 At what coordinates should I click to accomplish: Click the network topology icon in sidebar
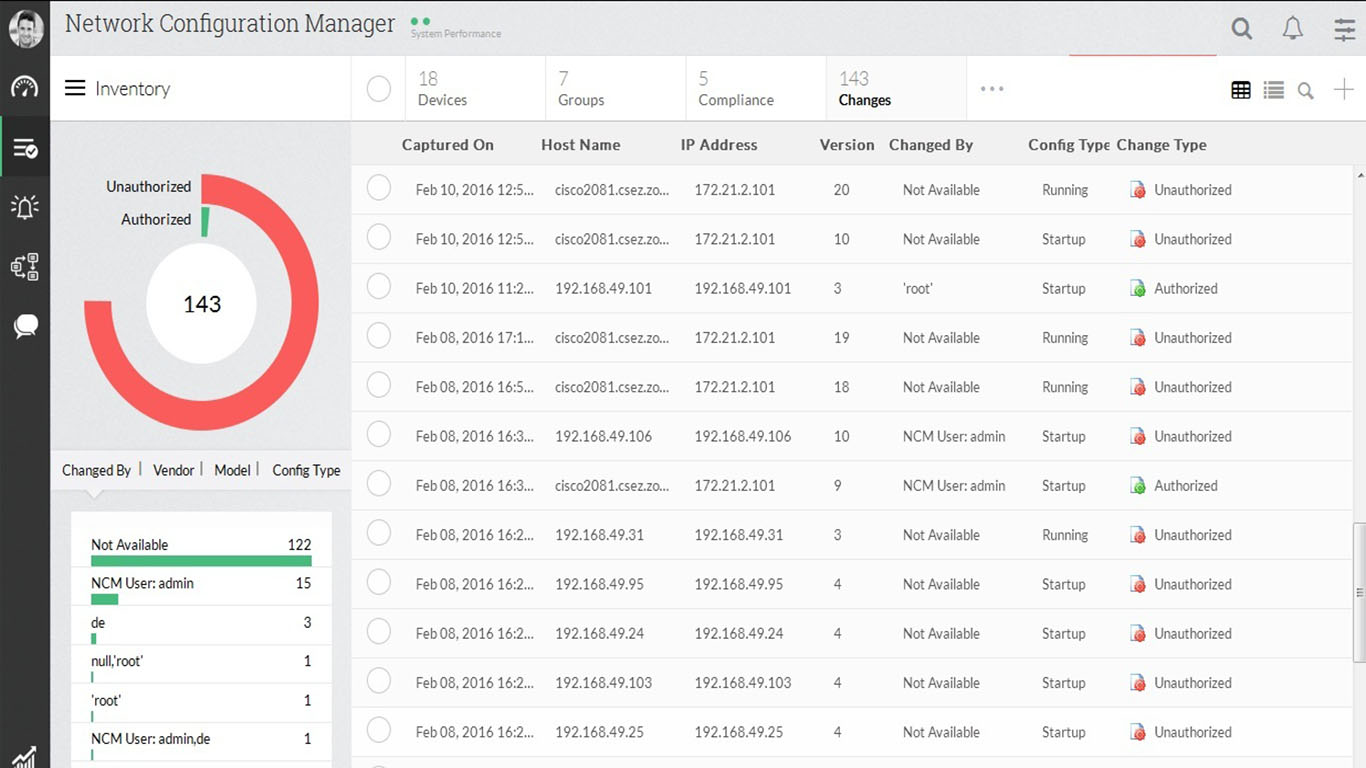(x=25, y=267)
